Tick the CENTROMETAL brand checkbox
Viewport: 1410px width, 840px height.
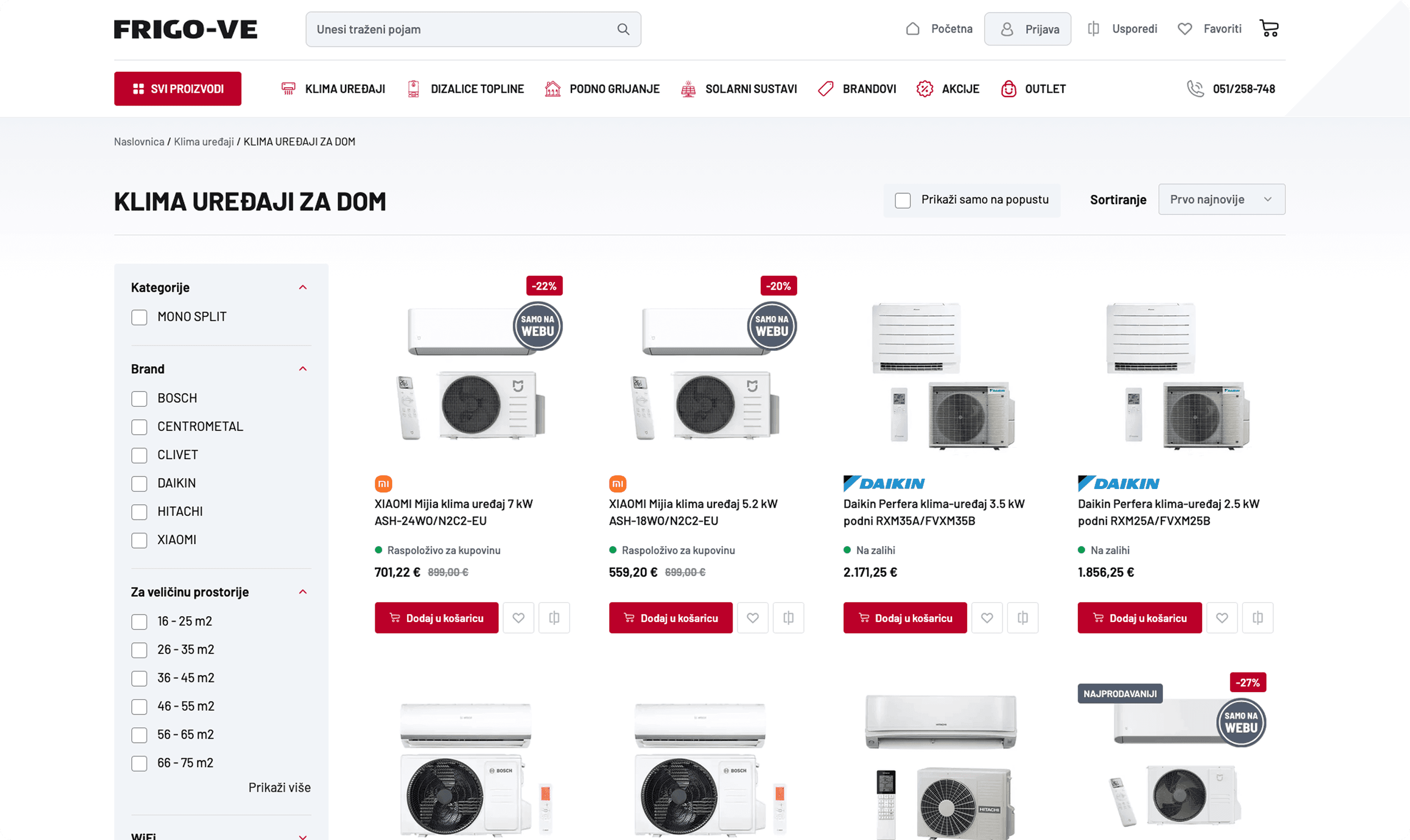[x=139, y=427]
